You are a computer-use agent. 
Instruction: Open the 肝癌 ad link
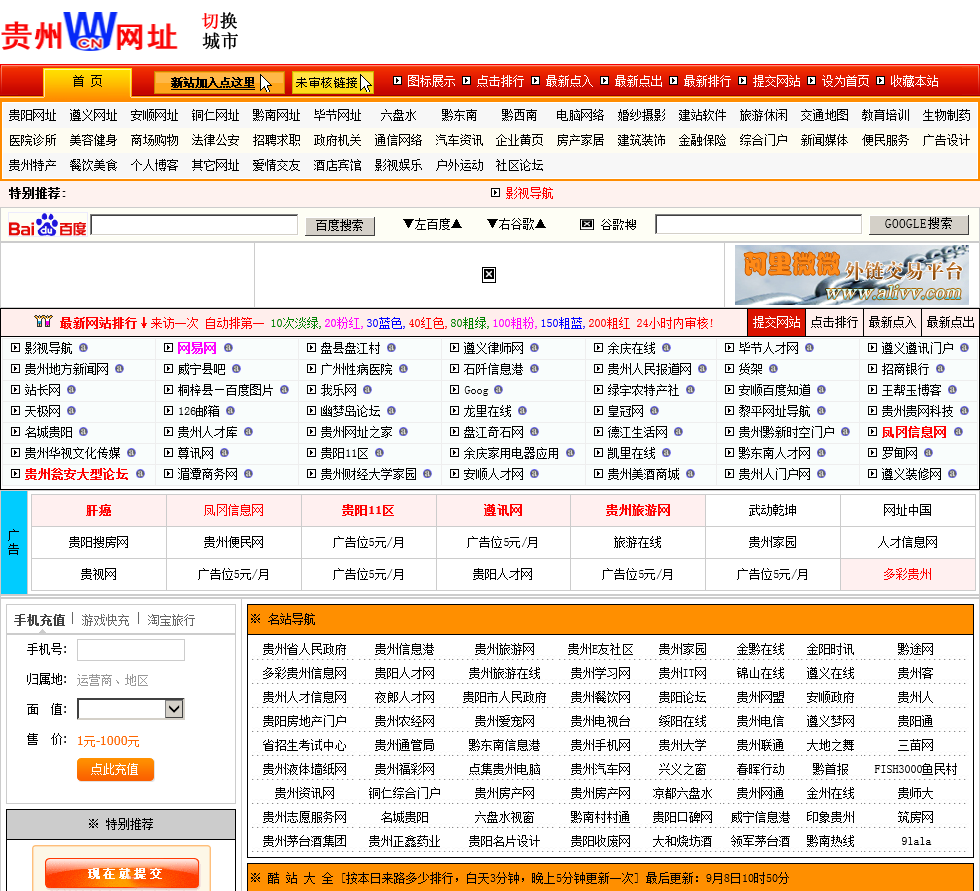tap(99, 510)
